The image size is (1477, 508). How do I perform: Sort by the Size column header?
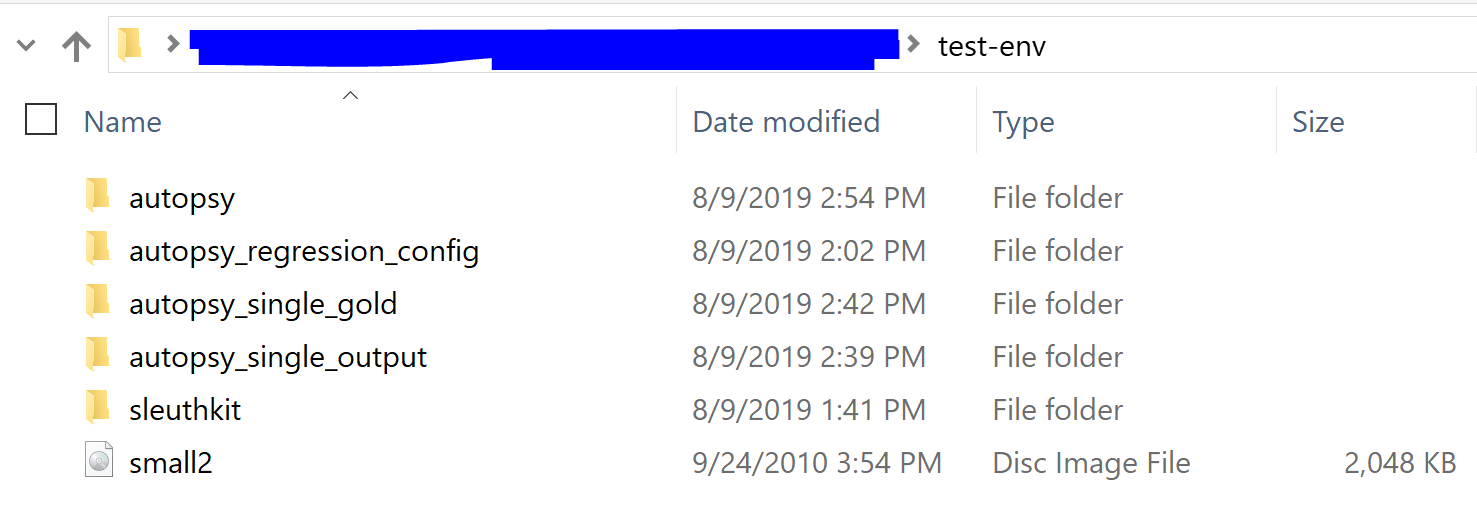(1318, 122)
